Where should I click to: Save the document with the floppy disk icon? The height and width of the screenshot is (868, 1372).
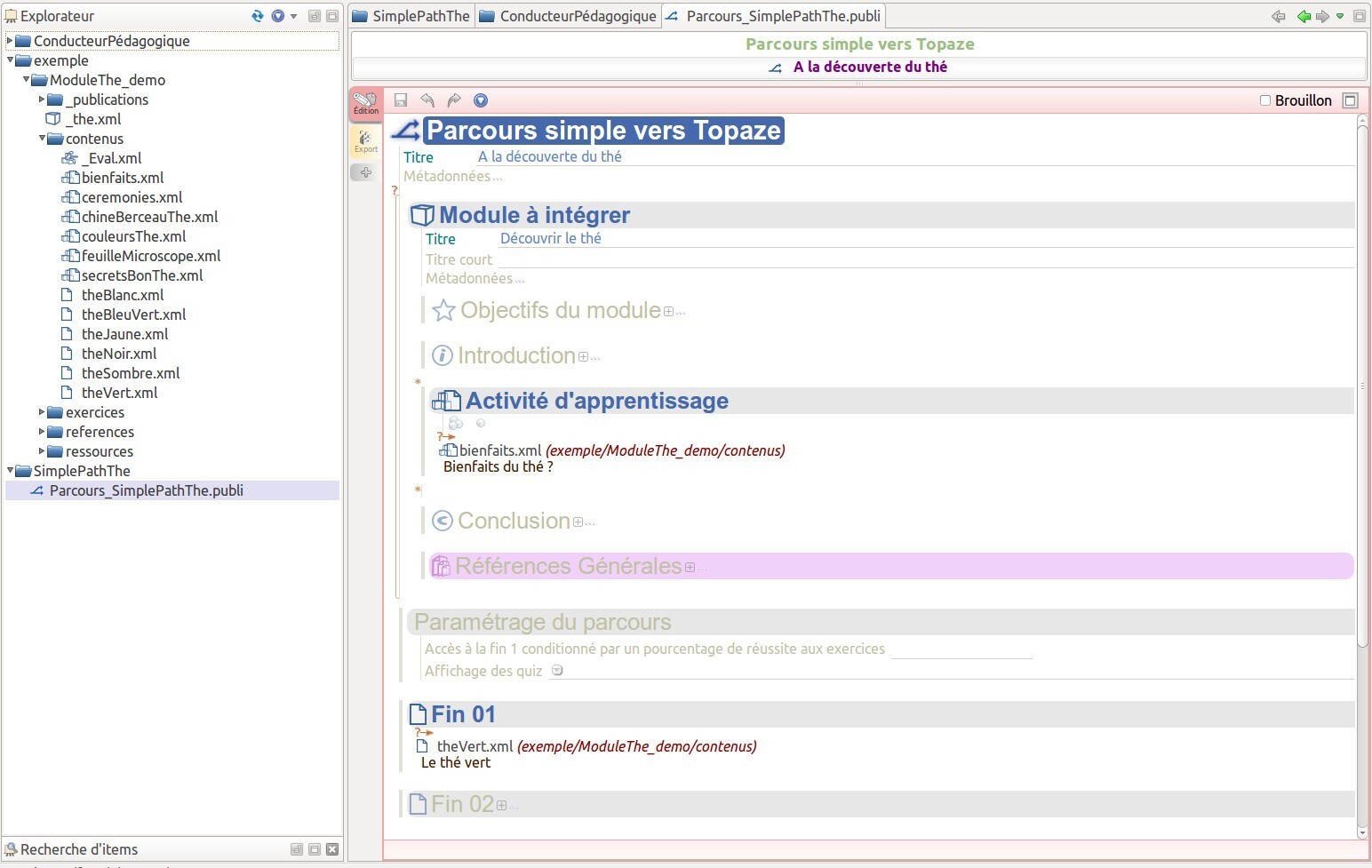tap(401, 100)
